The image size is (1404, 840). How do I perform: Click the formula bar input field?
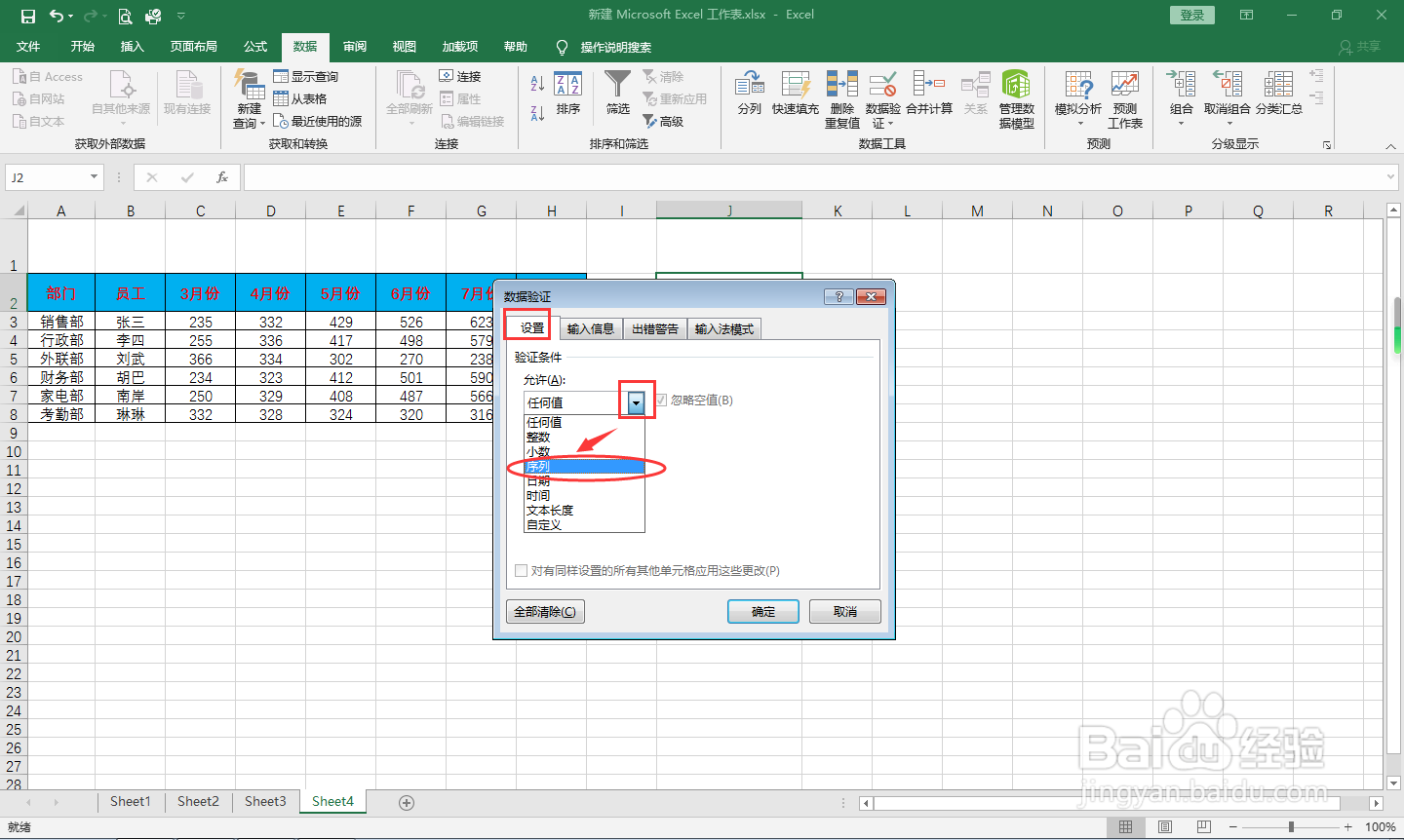click(x=814, y=177)
